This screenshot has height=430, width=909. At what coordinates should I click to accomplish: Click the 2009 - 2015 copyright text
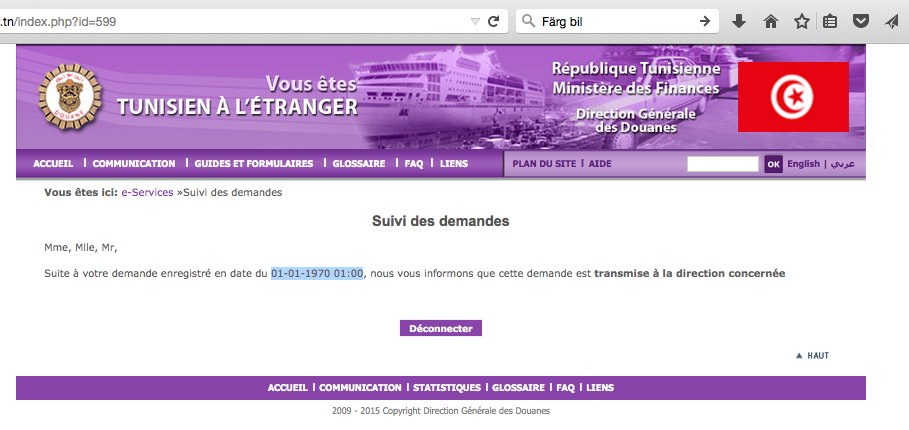[x=441, y=411]
